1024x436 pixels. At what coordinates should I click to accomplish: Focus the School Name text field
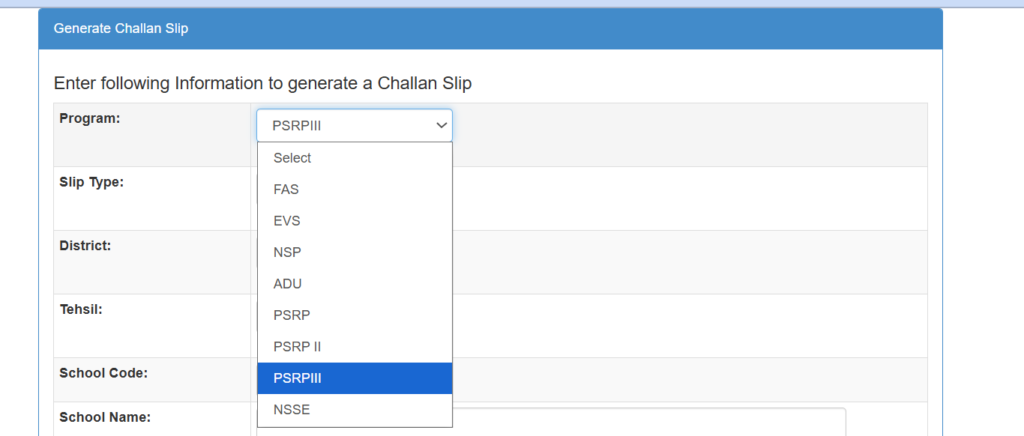[x=650, y=421]
